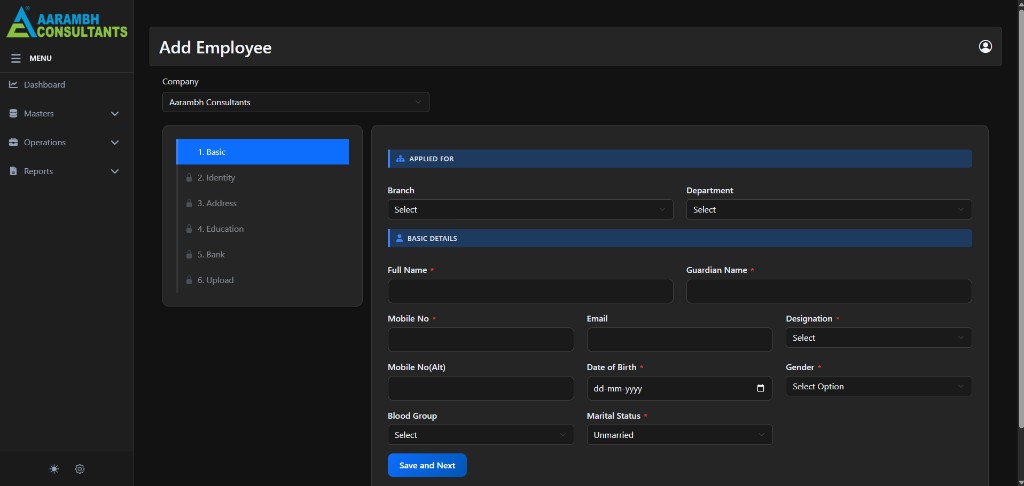1024x486 pixels.
Task: Select the 6. Upload step
Action: [263, 280]
